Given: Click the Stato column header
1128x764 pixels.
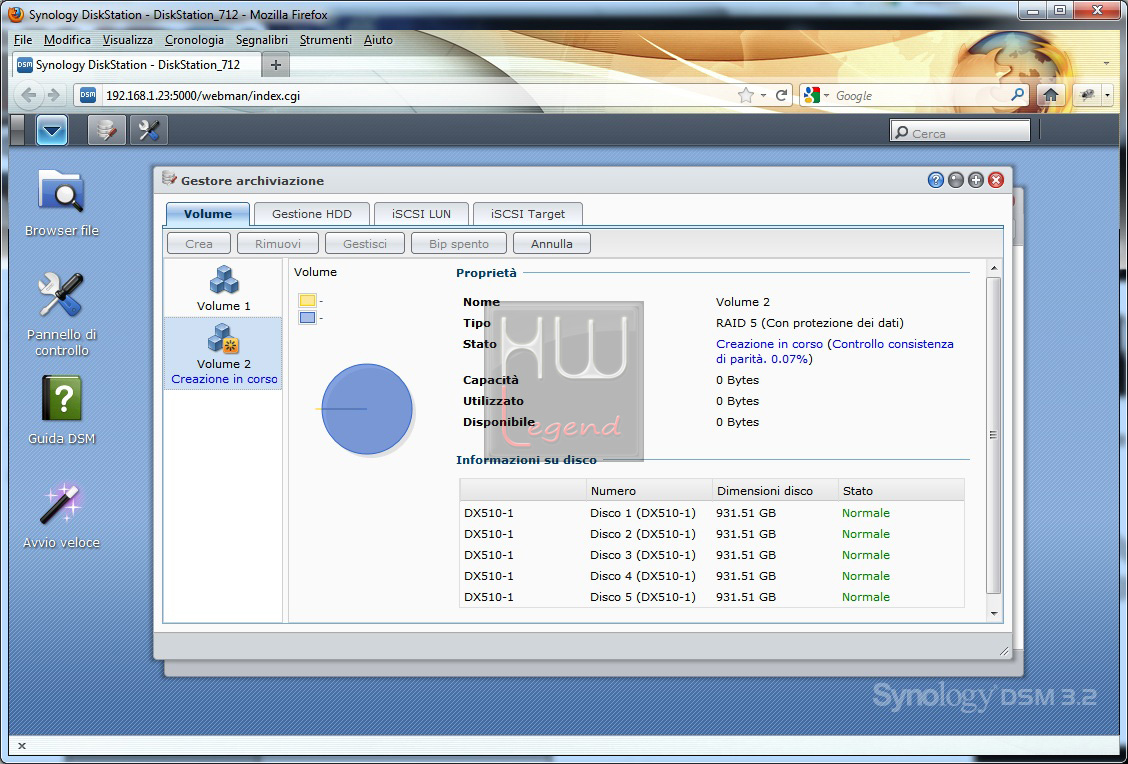Looking at the screenshot, I should (901, 491).
